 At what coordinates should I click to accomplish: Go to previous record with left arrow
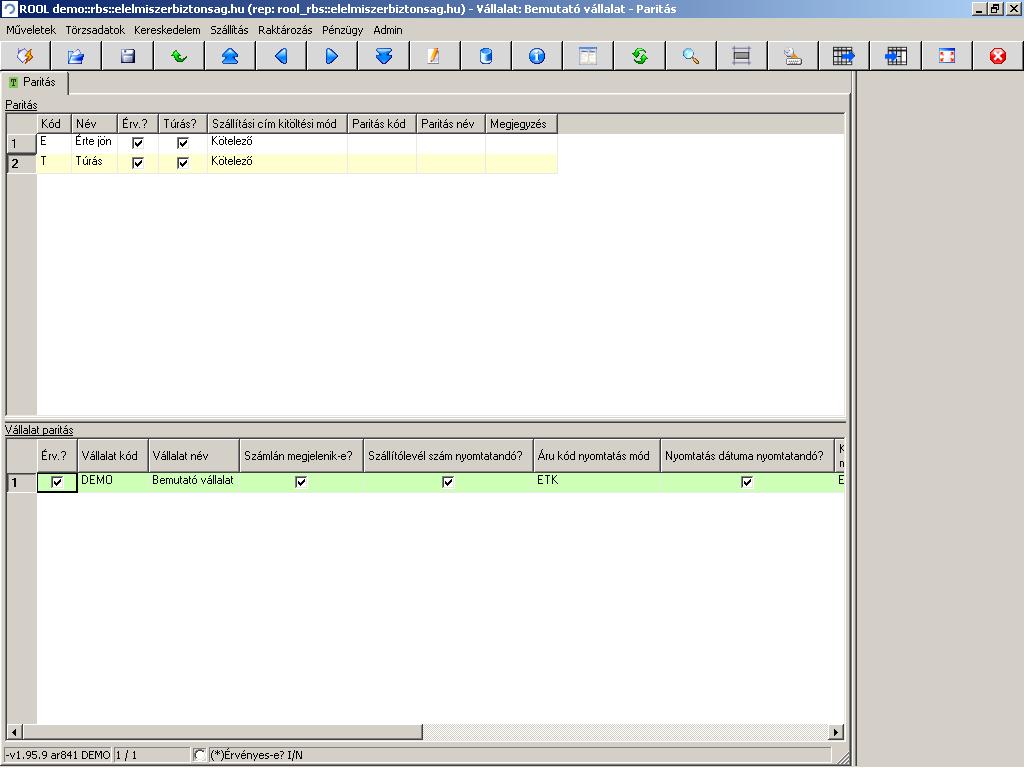281,56
